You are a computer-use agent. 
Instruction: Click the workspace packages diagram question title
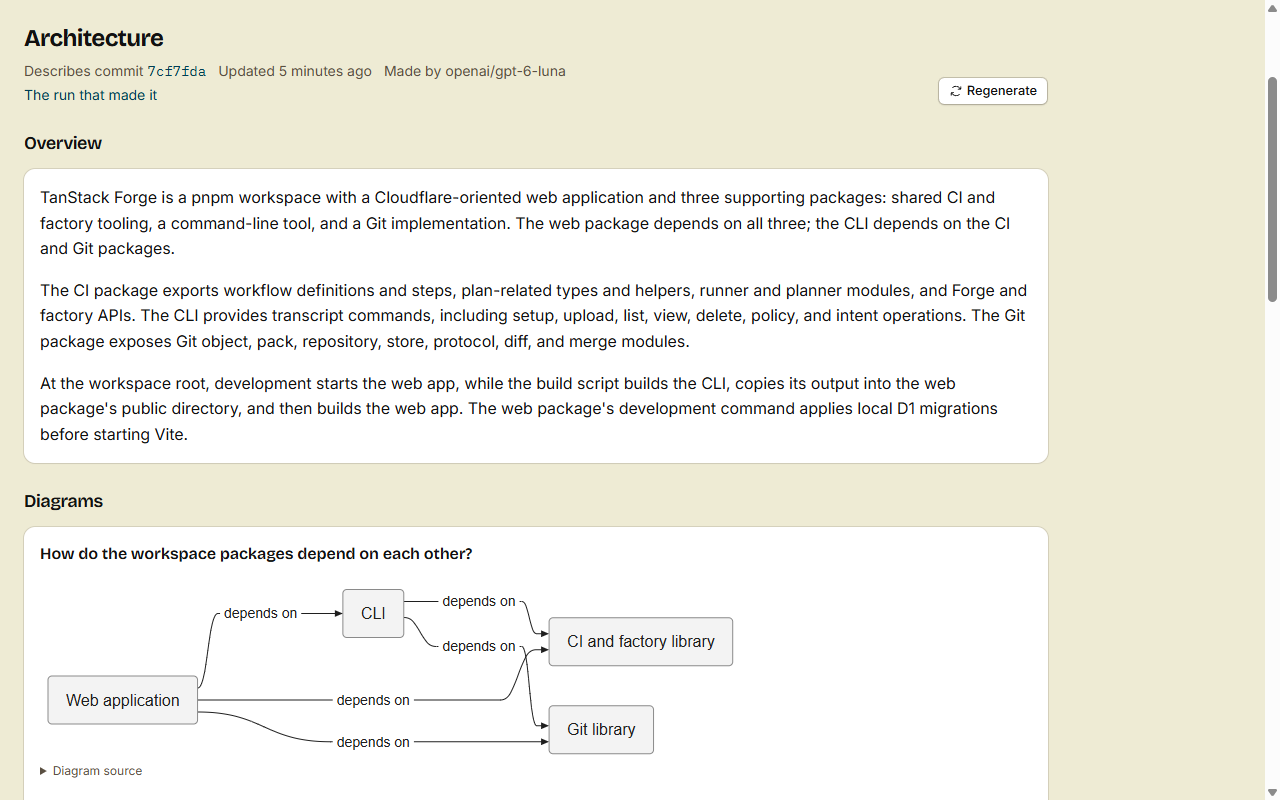click(256, 554)
